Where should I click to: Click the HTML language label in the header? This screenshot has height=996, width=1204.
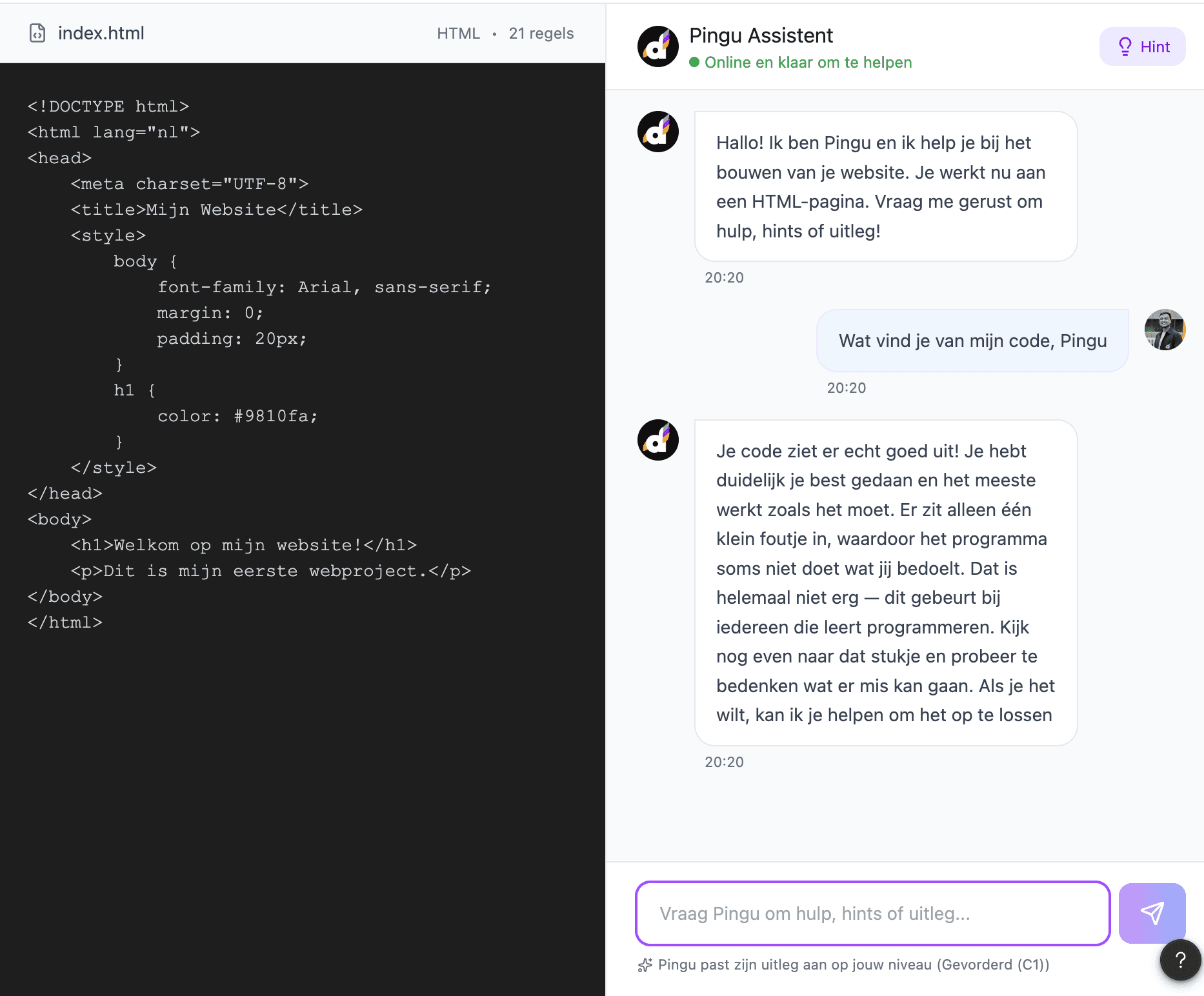pos(459,33)
